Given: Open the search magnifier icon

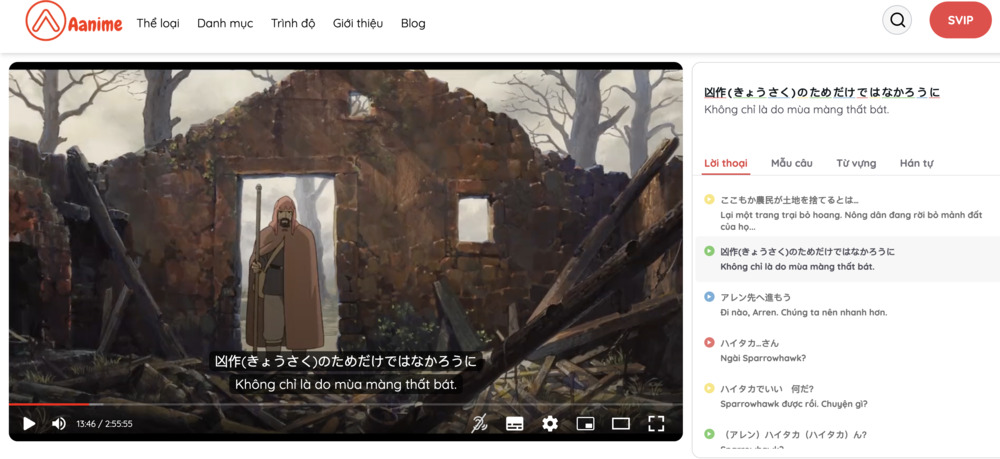Looking at the screenshot, I should pyautogui.click(x=897, y=20).
